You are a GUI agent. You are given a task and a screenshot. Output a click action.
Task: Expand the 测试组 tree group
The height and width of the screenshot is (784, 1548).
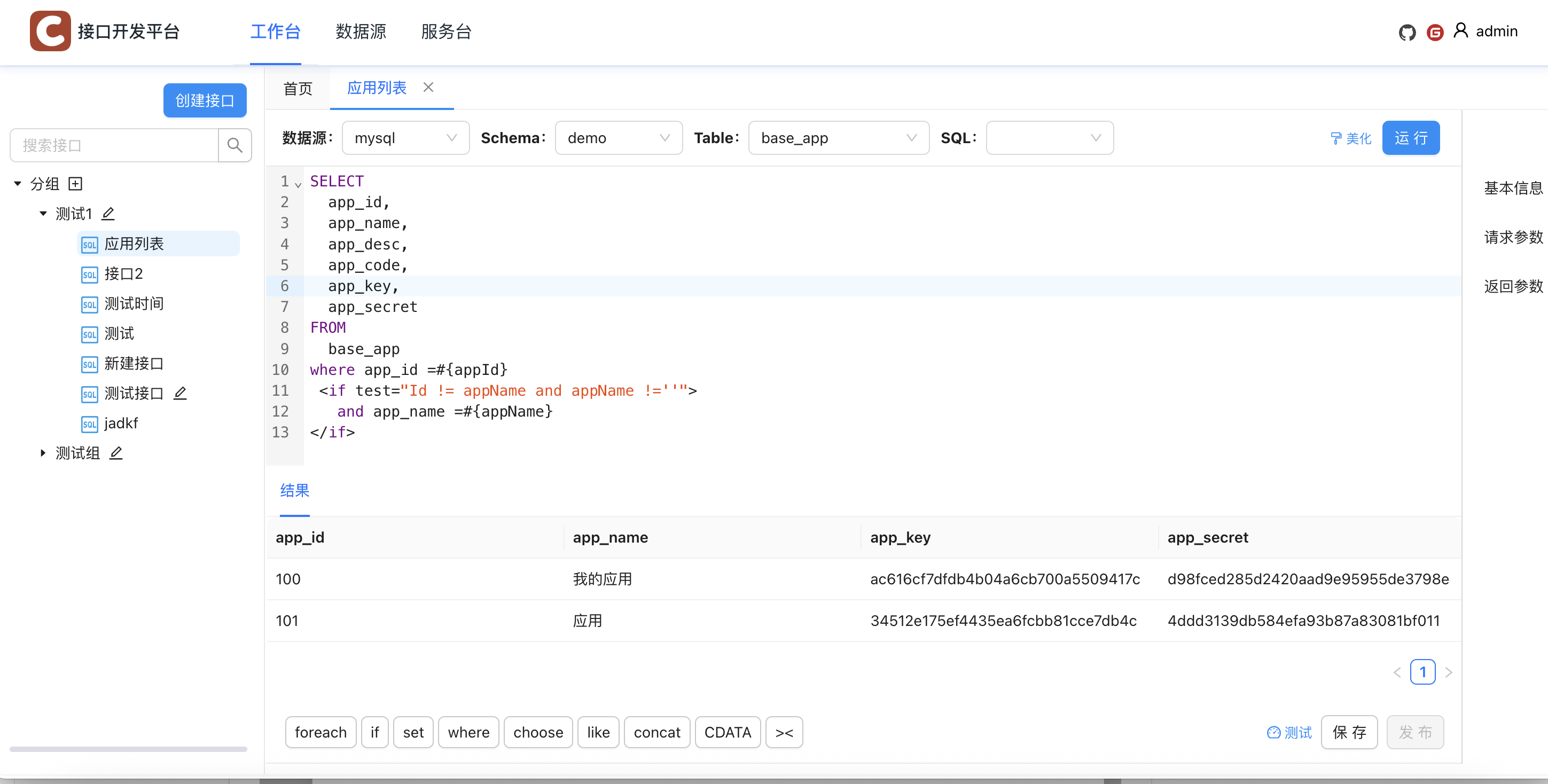(43, 453)
